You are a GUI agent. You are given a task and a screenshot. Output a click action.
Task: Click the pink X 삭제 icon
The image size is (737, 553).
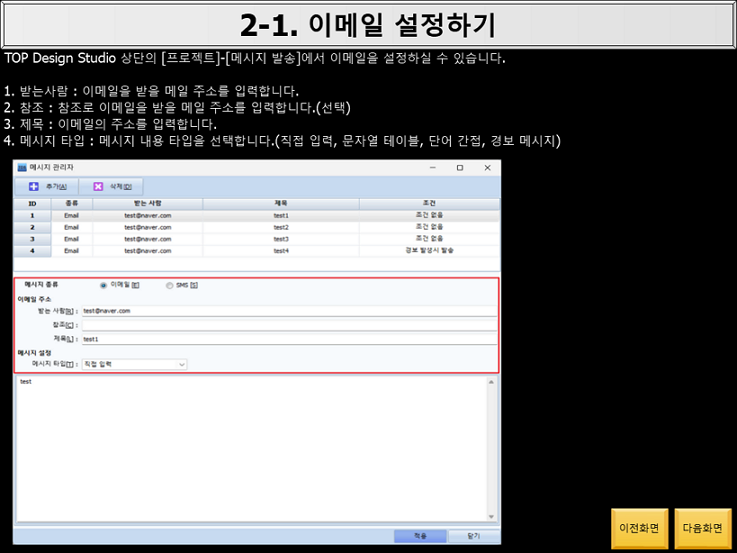[98, 187]
